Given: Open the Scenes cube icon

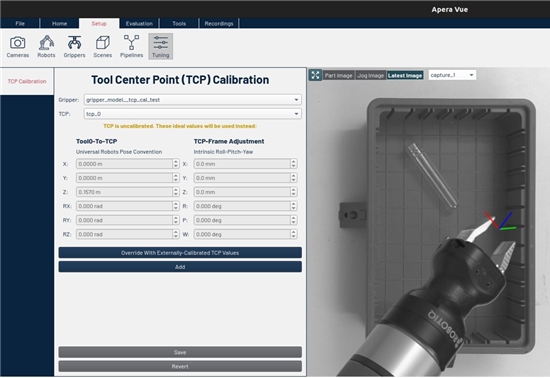Looking at the screenshot, I should click(102, 46).
